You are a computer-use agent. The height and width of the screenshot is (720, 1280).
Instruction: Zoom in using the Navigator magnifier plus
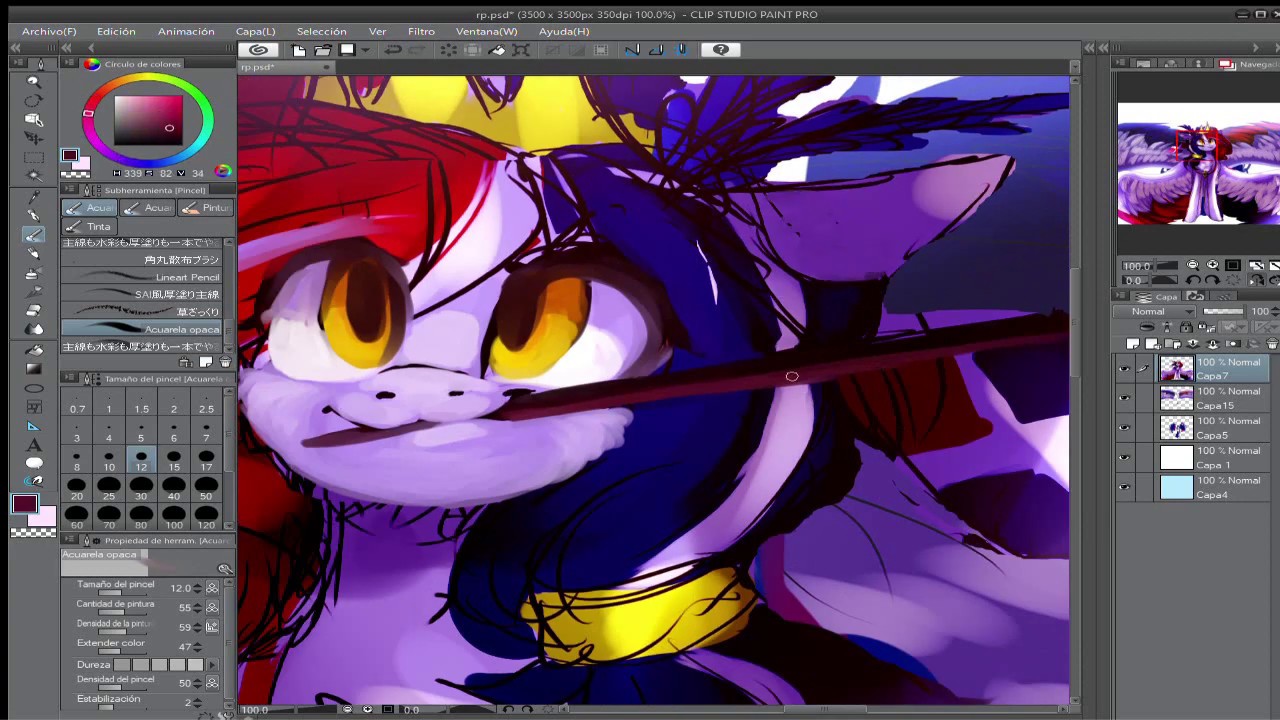(1212, 265)
